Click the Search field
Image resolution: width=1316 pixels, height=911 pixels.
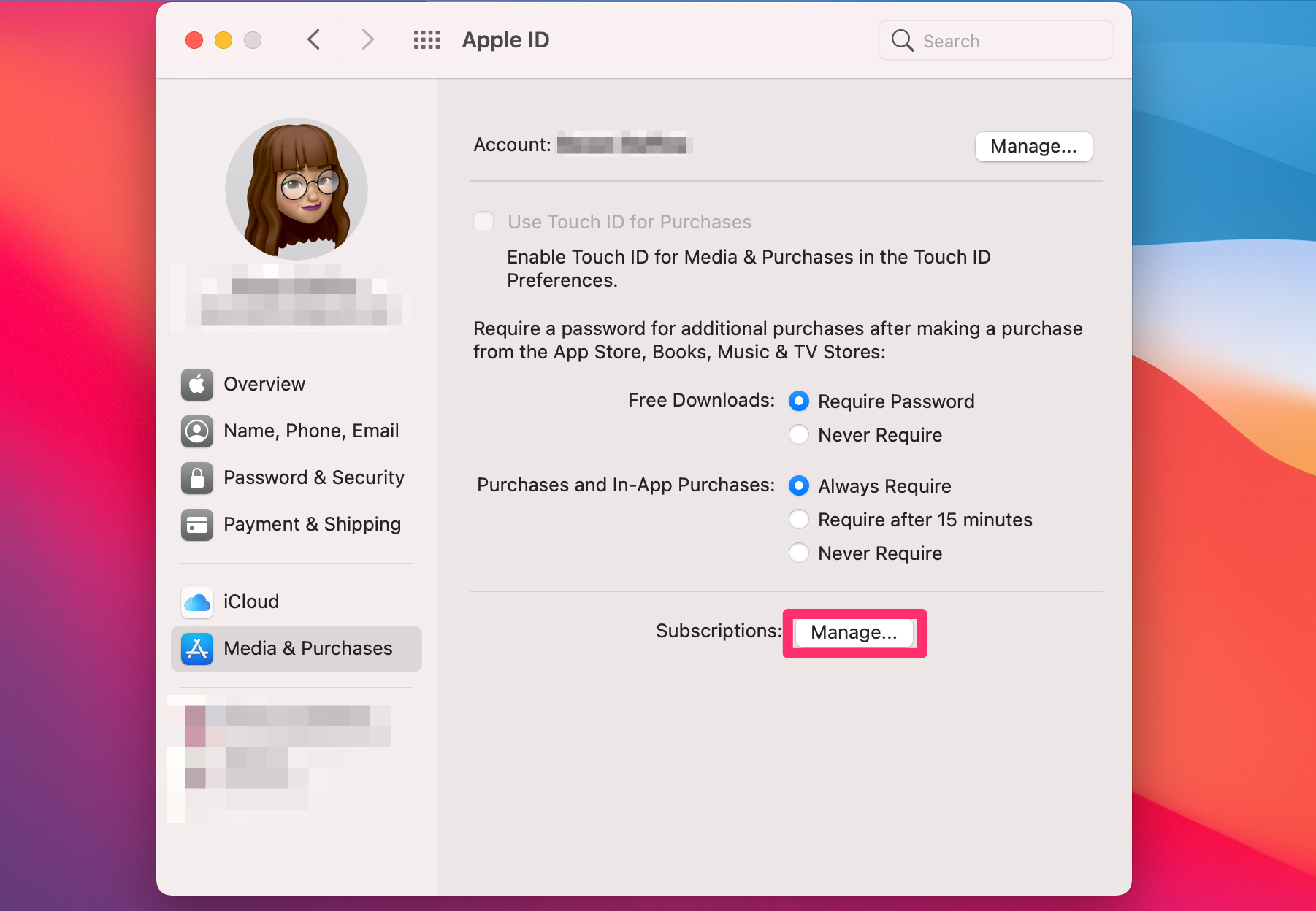click(996, 40)
